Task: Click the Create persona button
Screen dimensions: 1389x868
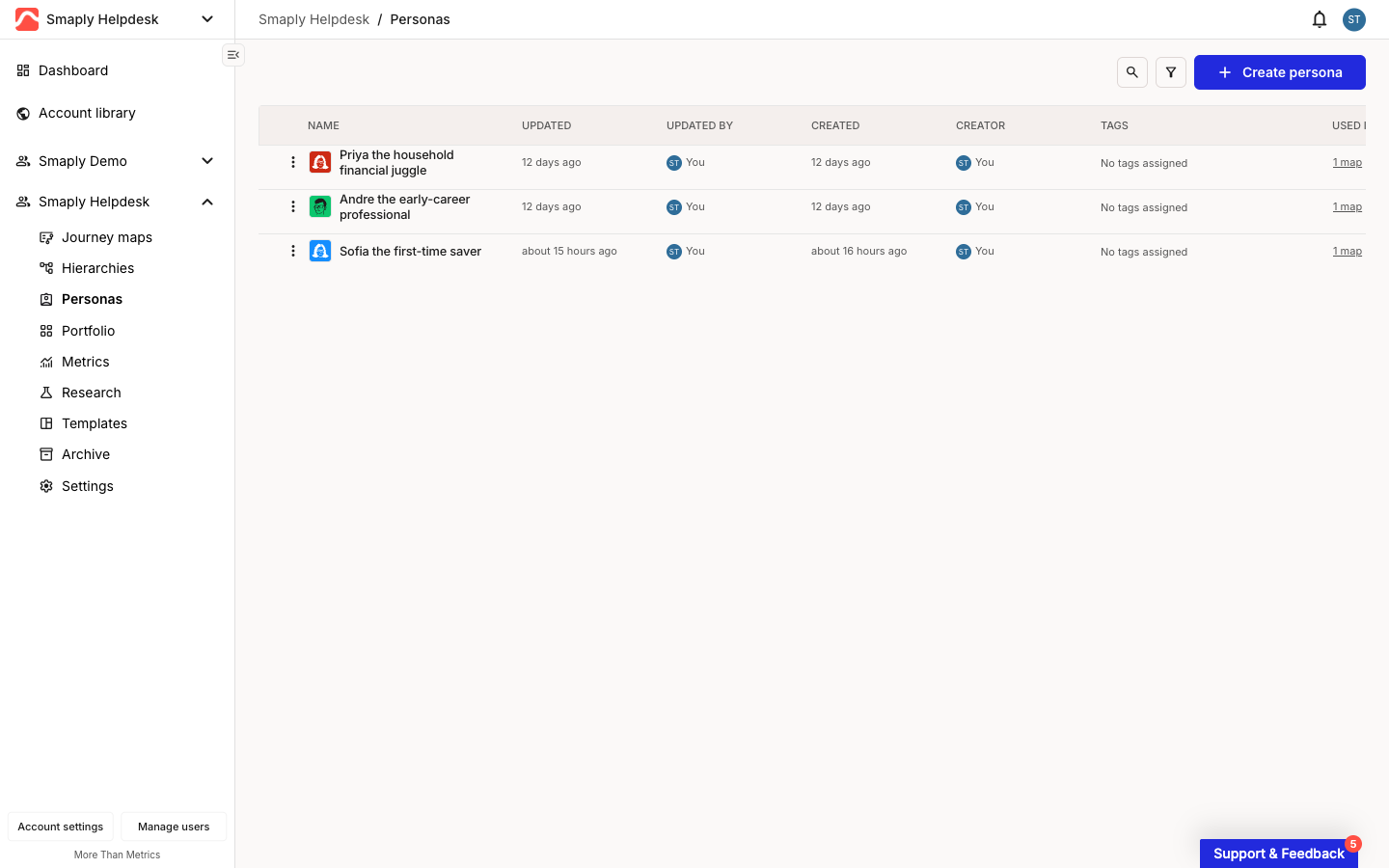Action: pyautogui.click(x=1280, y=72)
